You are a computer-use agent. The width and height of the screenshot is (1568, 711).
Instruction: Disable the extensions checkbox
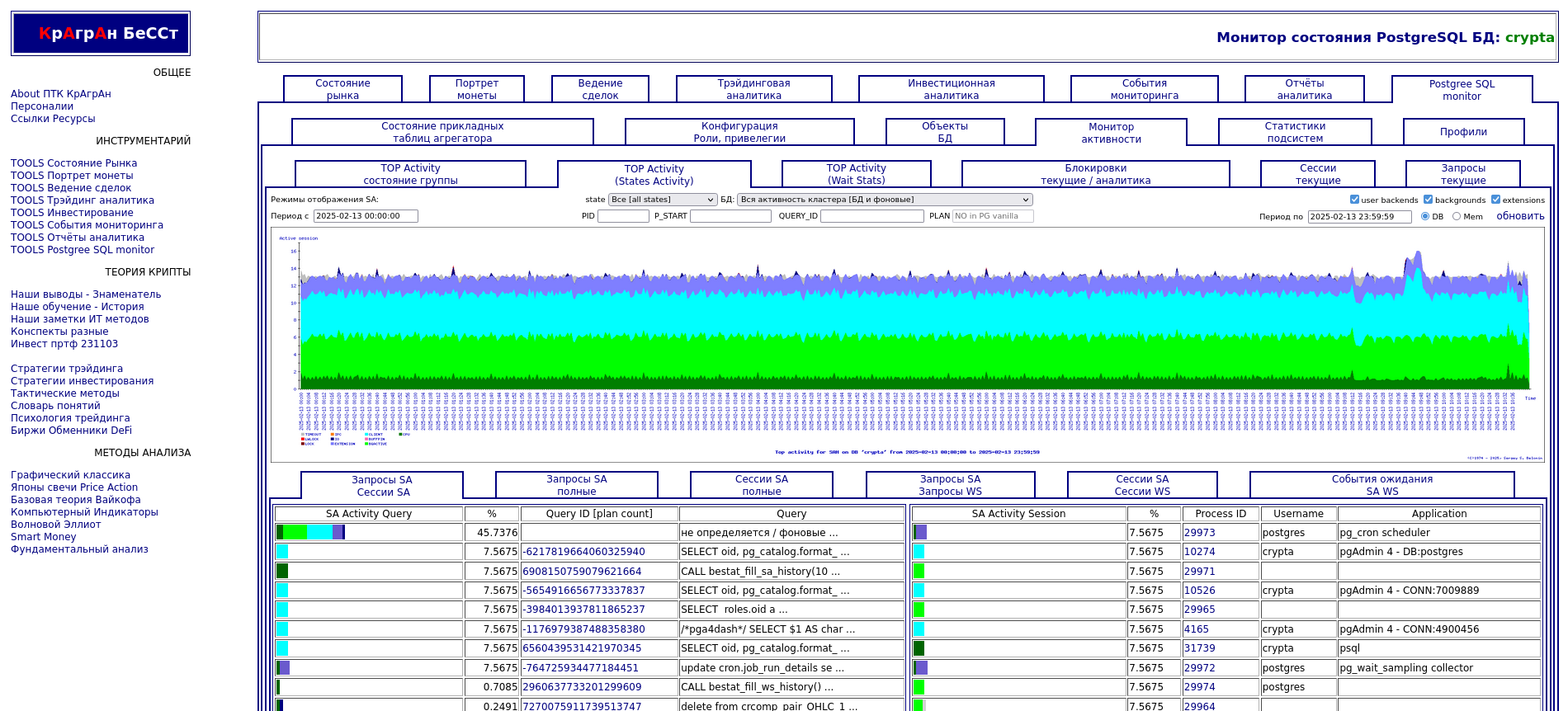1495,200
